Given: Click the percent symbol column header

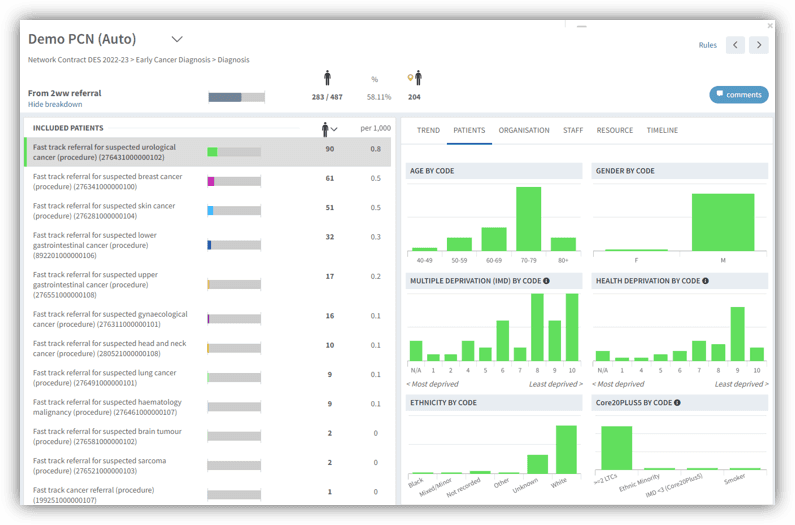Looking at the screenshot, I should coord(375,79).
